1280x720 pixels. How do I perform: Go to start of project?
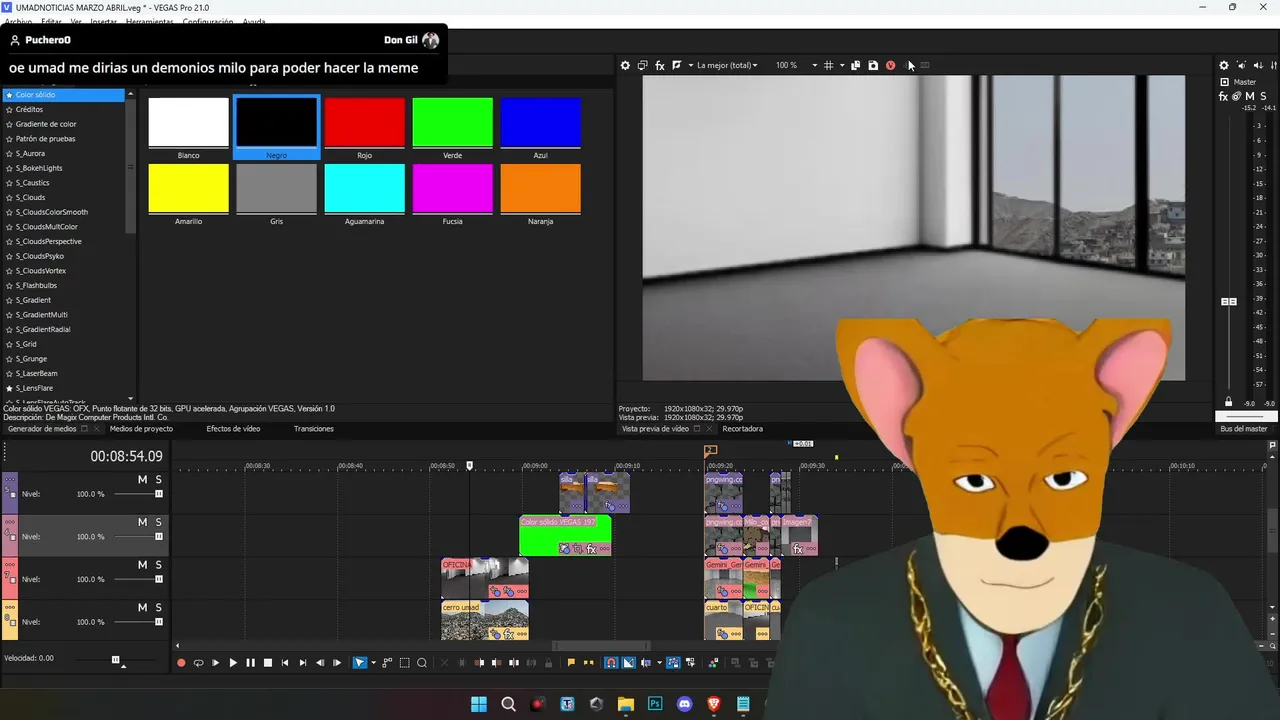pyautogui.click(x=285, y=662)
